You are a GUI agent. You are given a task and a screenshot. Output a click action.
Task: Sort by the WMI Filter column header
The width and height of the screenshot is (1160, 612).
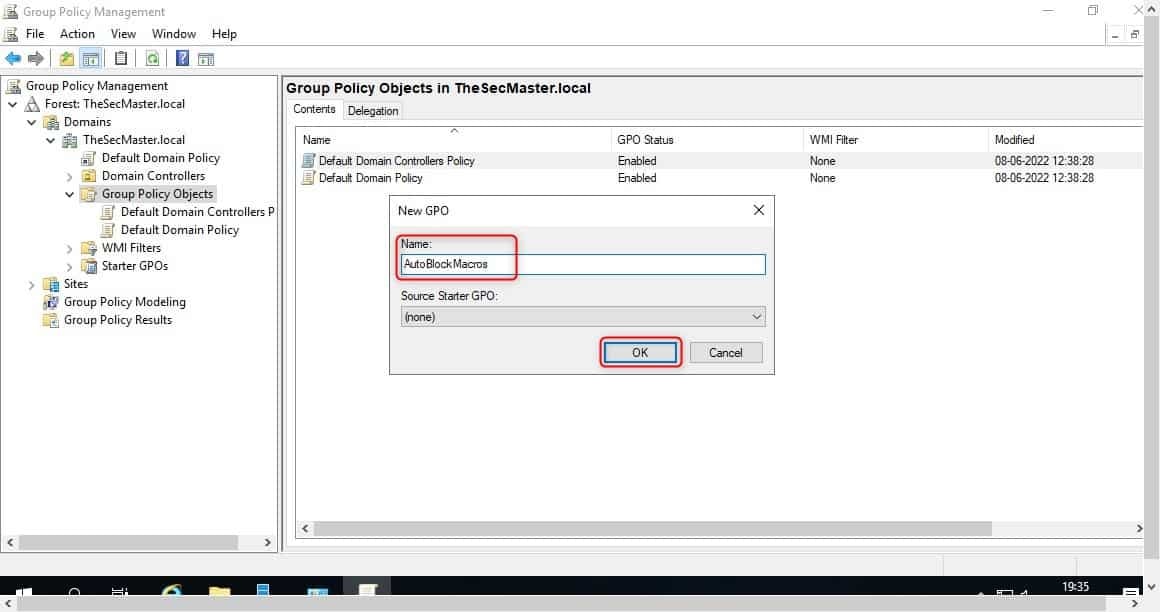click(895, 140)
